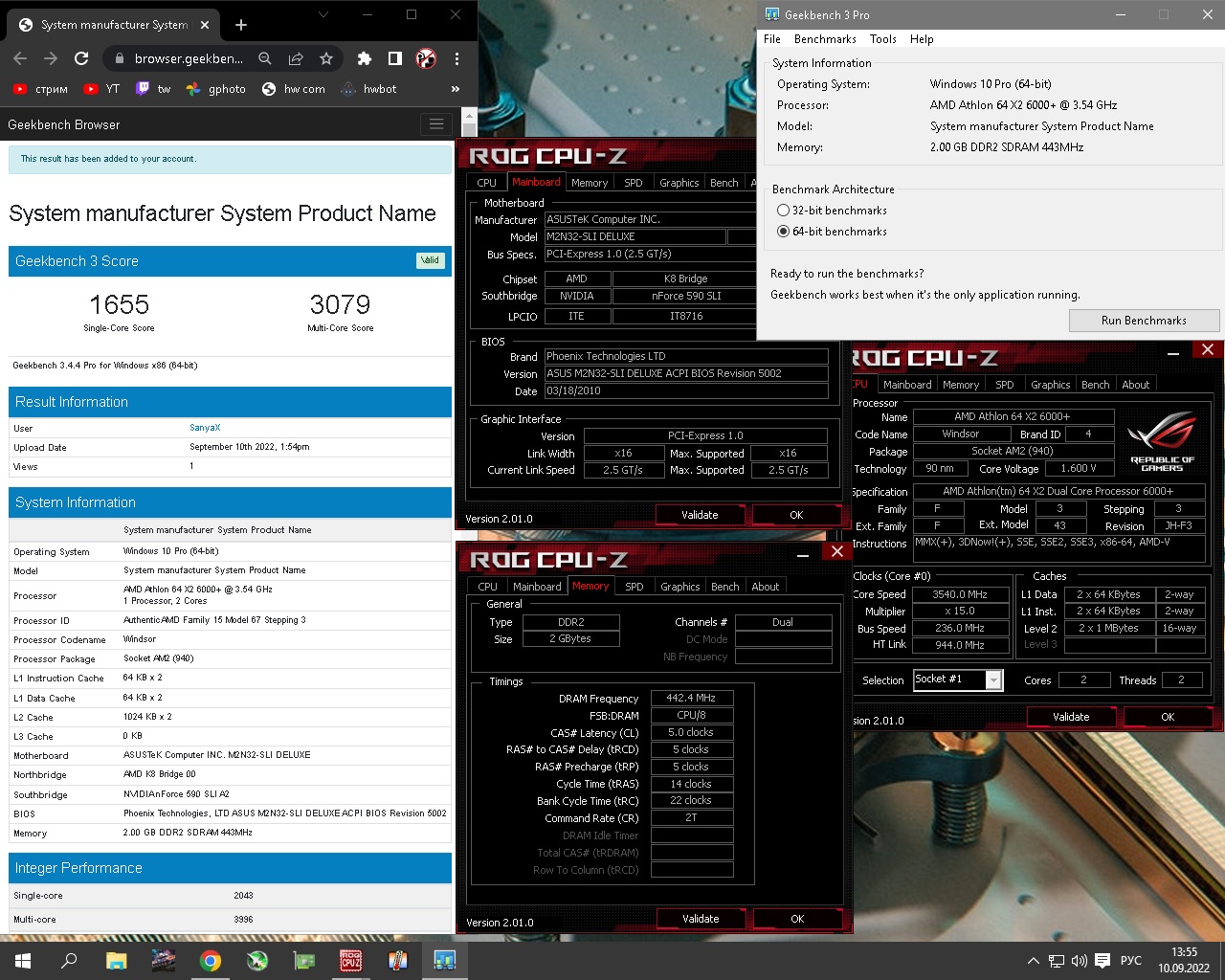Open the taskbar clock and date
The width and height of the screenshot is (1225, 980).
click(x=1184, y=960)
